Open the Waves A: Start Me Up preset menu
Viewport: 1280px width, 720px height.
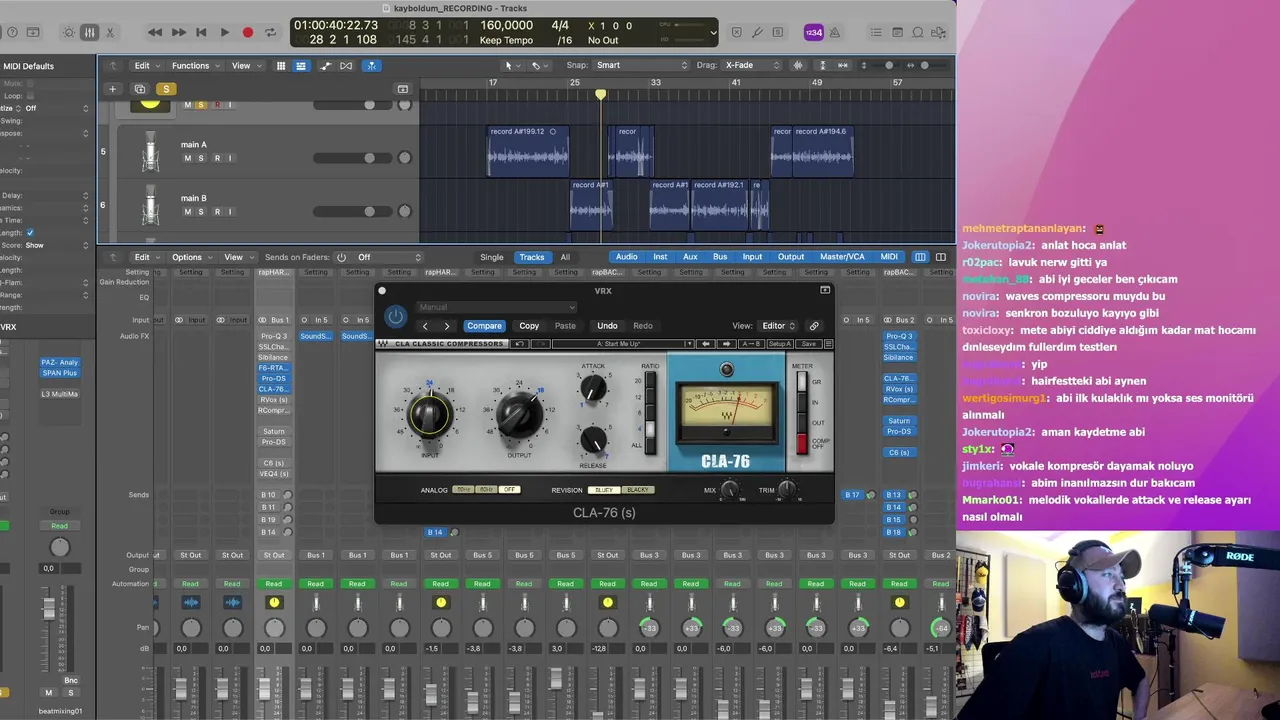click(x=623, y=344)
